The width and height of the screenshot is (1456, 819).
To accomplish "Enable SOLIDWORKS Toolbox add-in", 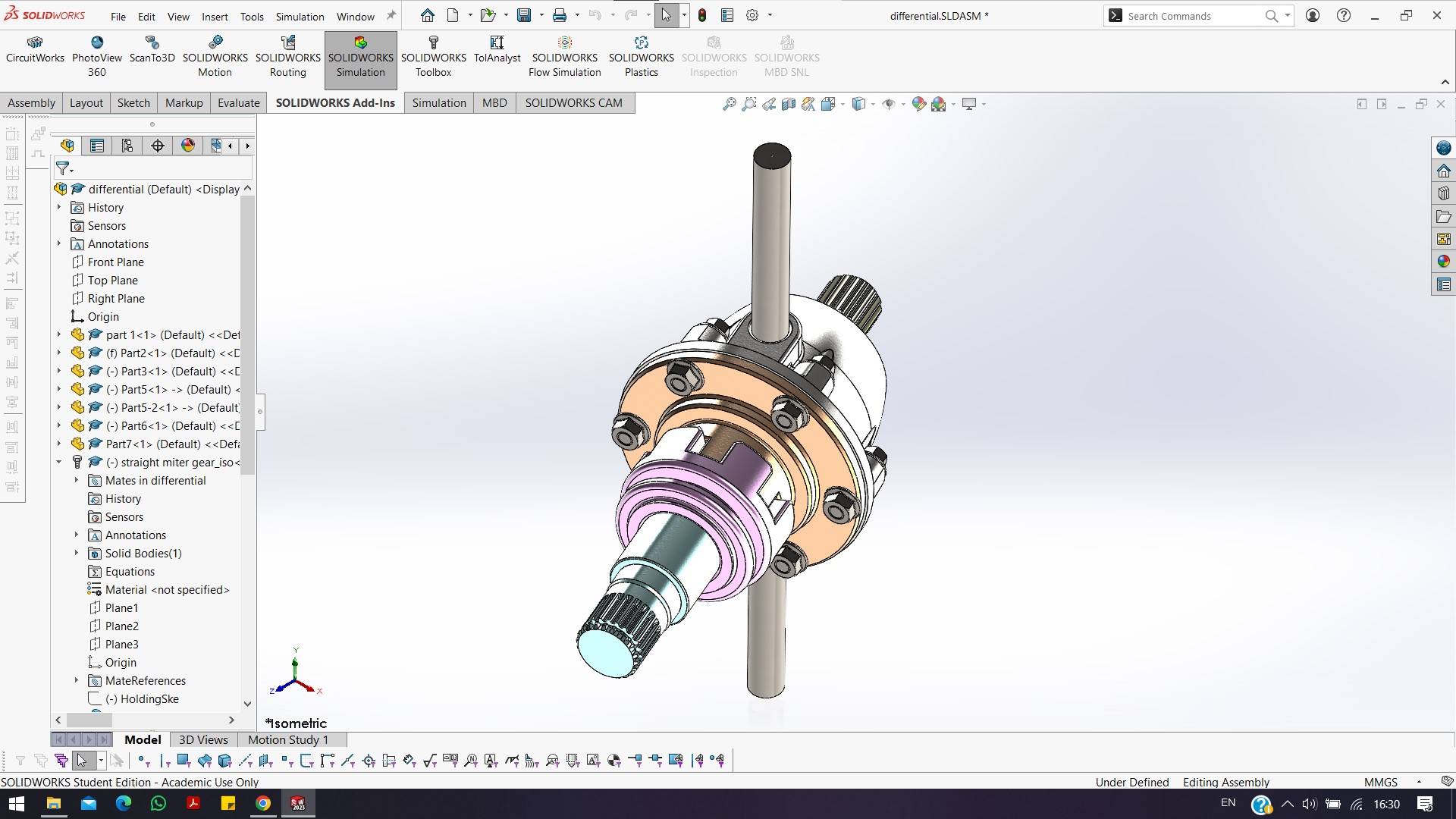I will pos(434,56).
